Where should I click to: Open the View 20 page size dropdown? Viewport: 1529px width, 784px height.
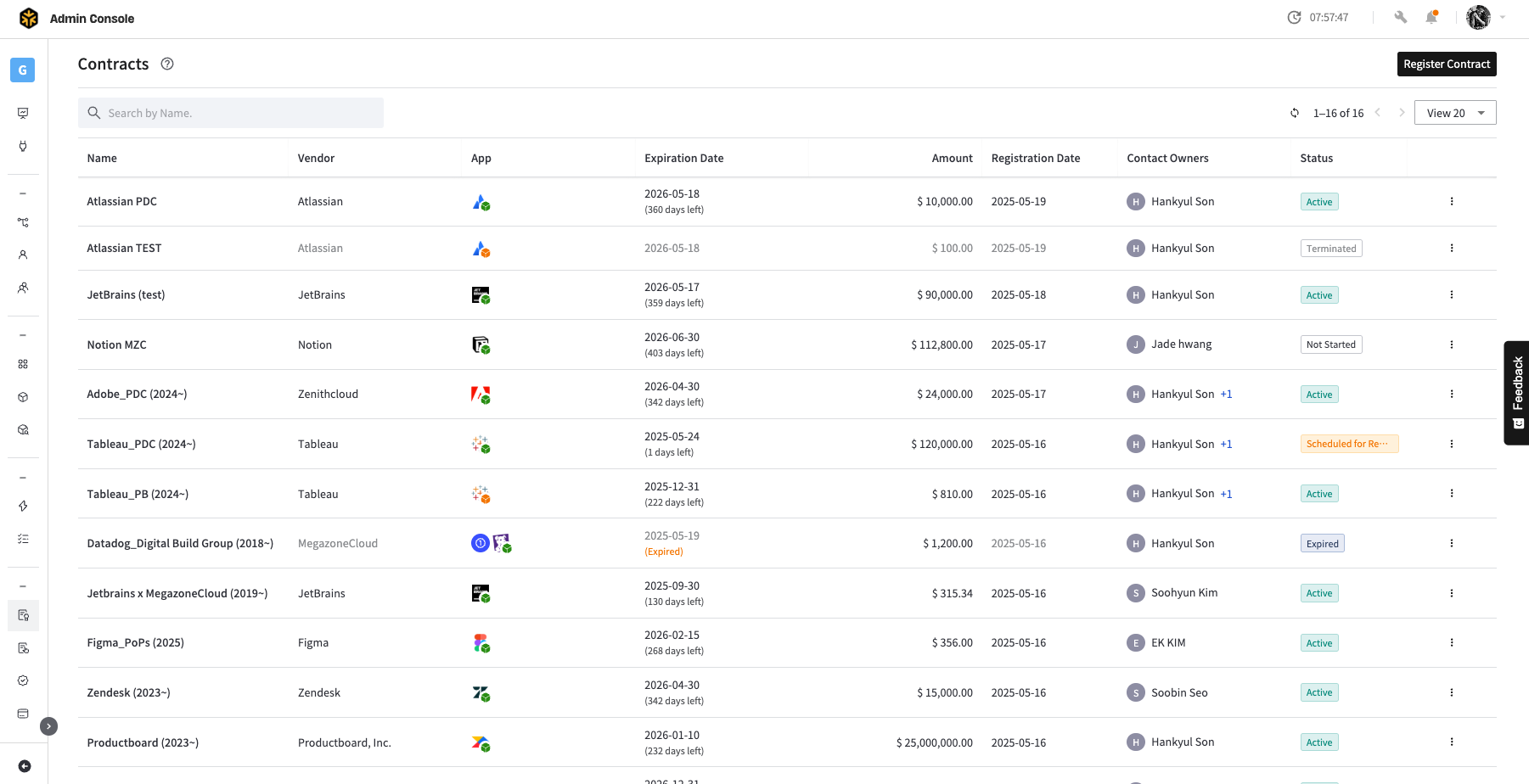pos(1455,113)
